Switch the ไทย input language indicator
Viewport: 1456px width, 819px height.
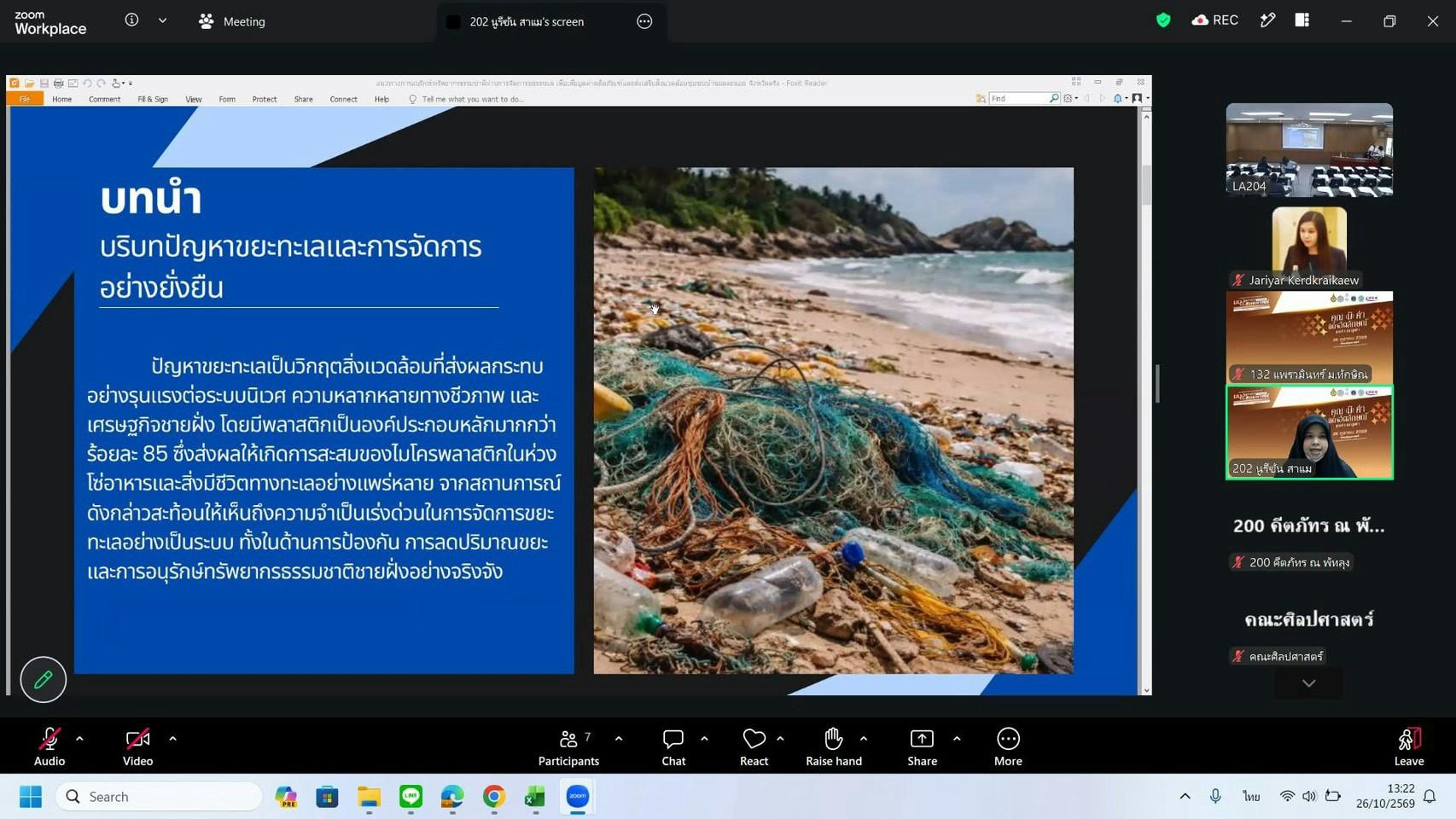(x=1251, y=797)
